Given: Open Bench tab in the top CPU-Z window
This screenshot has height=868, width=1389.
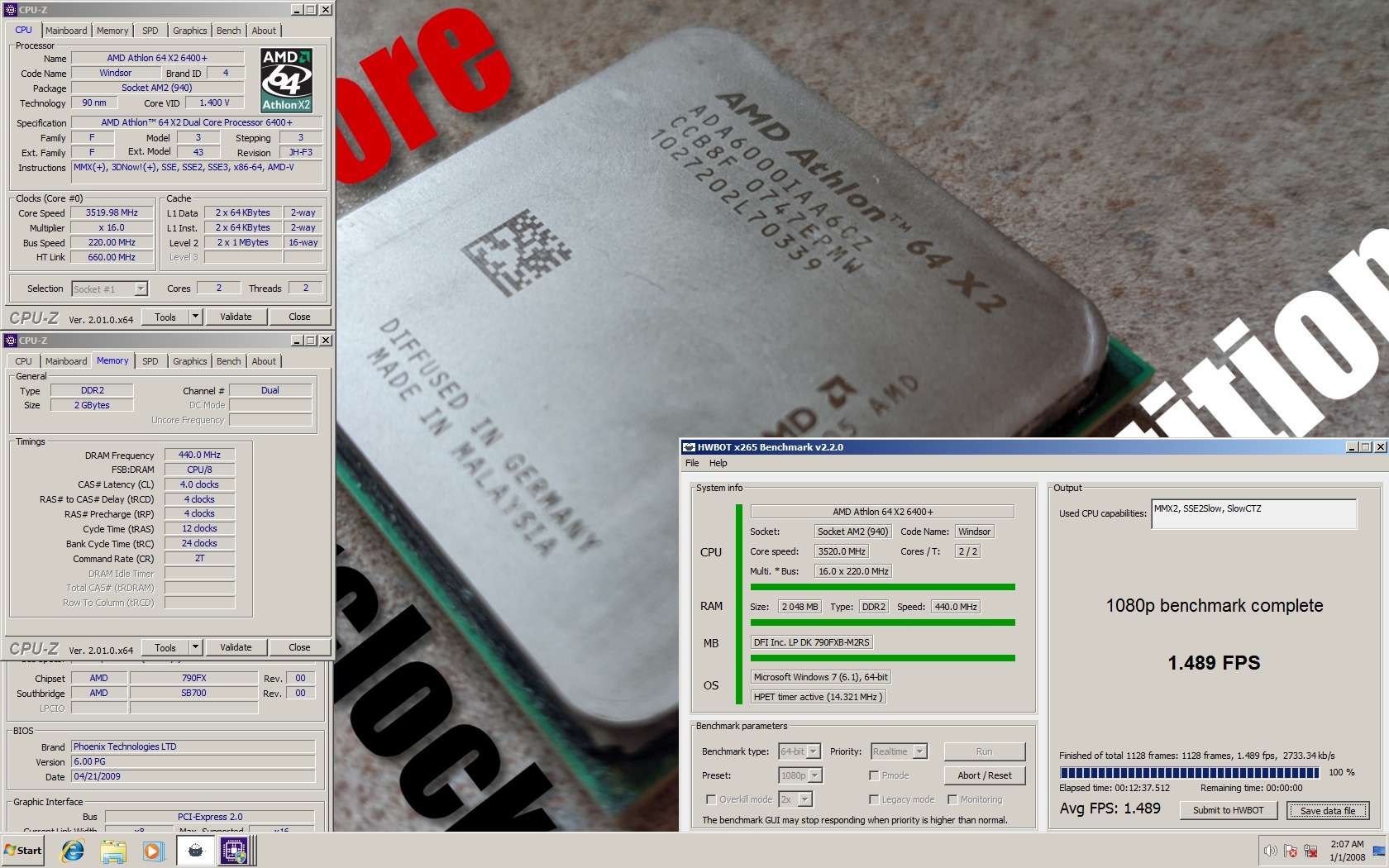Looking at the screenshot, I should (x=229, y=31).
